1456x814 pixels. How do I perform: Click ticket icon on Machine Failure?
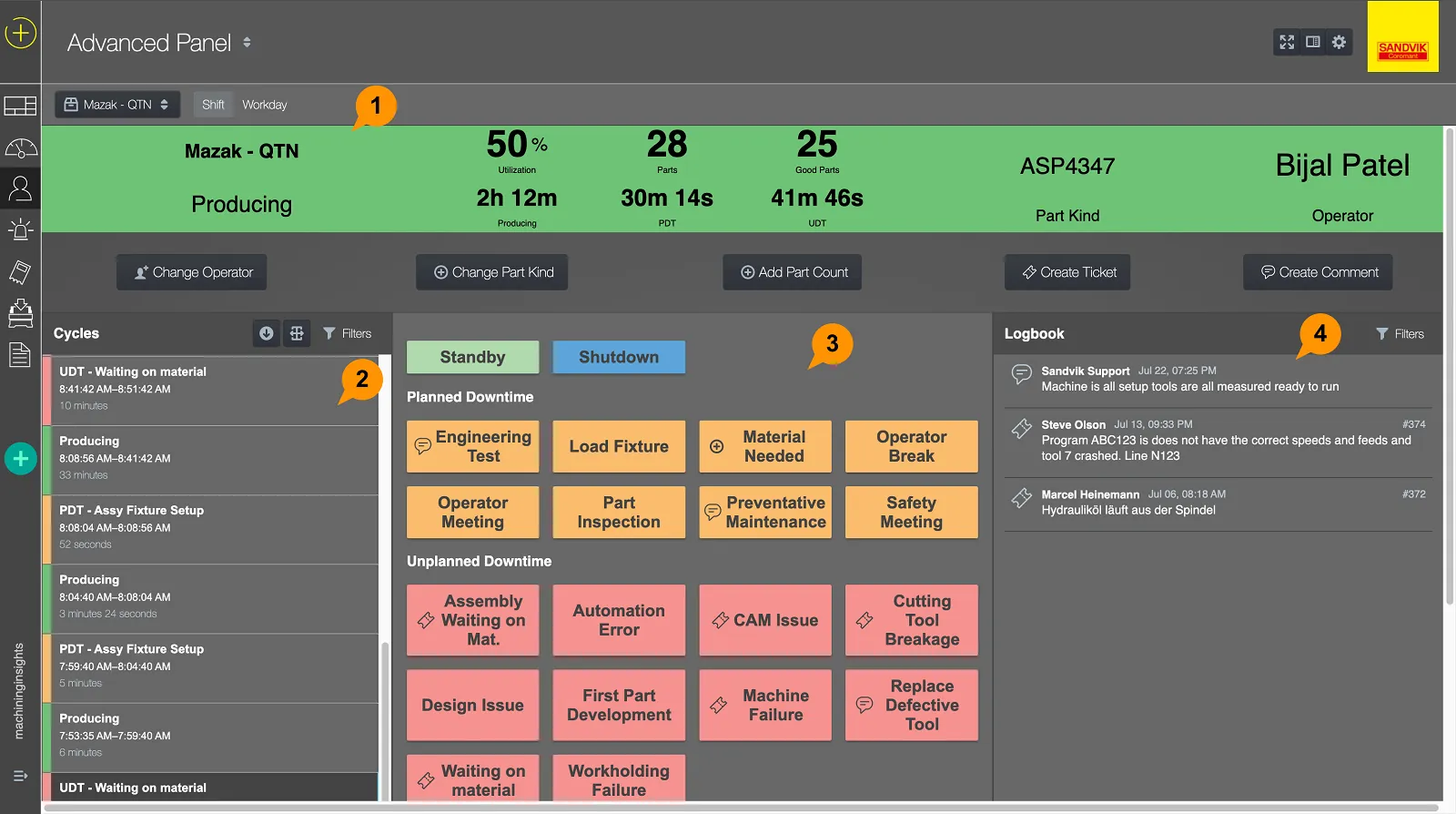[719, 705]
